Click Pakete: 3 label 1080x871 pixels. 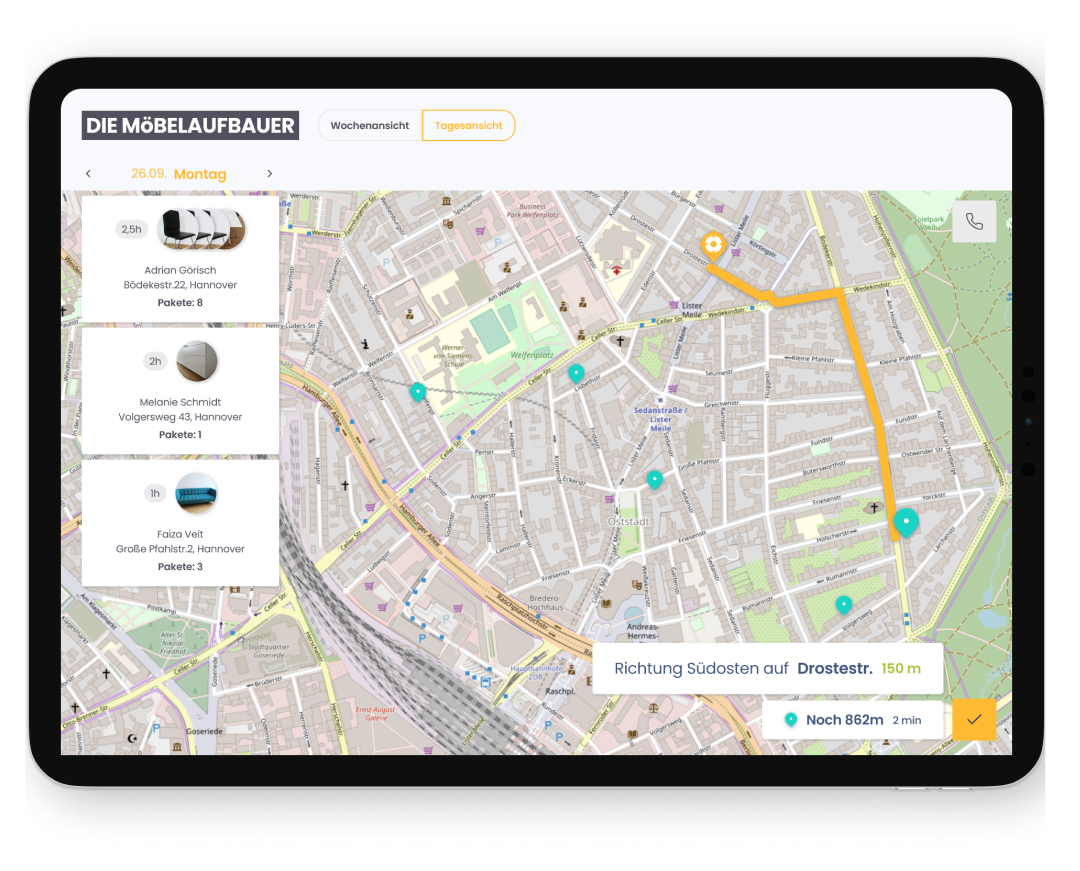pos(180,567)
